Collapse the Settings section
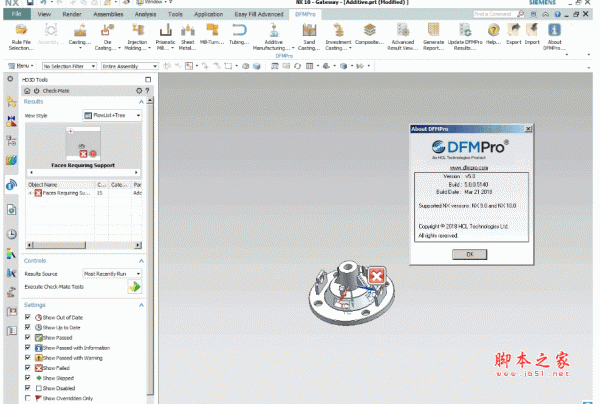The height and width of the screenshot is (404, 600). point(141,305)
